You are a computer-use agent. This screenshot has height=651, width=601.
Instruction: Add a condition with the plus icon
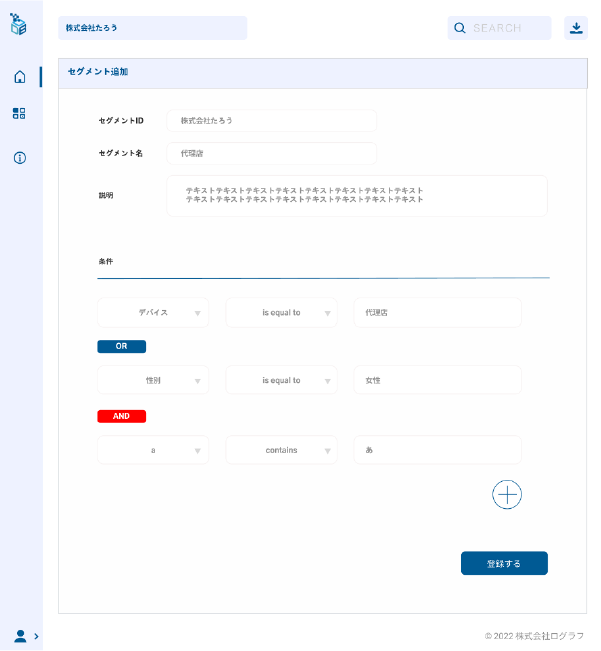tap(507, 494)
